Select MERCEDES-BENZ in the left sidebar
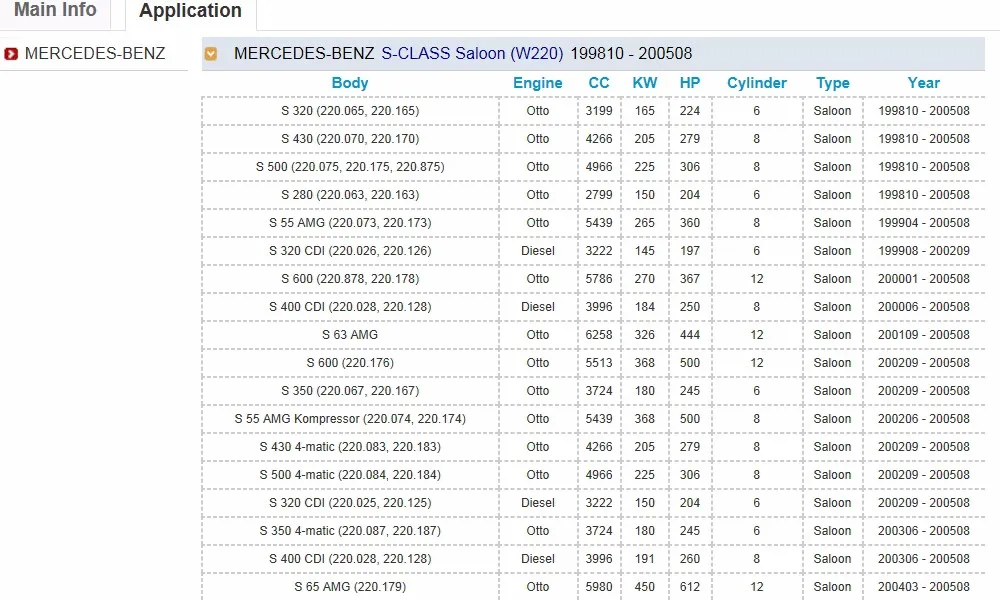 (x=95, y=54)
